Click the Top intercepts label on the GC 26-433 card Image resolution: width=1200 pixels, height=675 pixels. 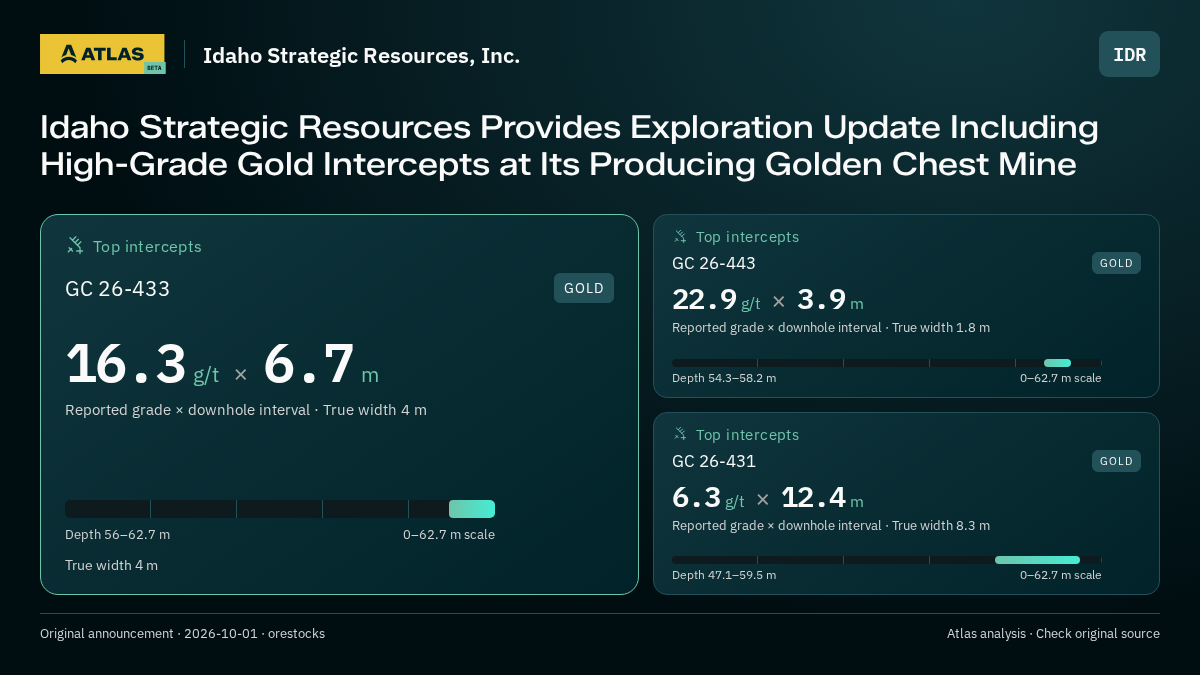(x=147, y=247)
